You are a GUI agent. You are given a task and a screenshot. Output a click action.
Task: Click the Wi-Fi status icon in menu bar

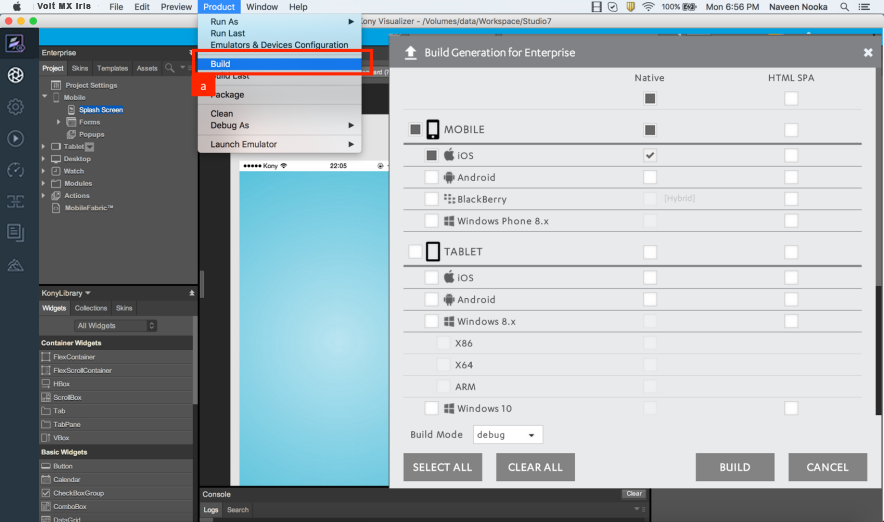(x=648, y=7)
